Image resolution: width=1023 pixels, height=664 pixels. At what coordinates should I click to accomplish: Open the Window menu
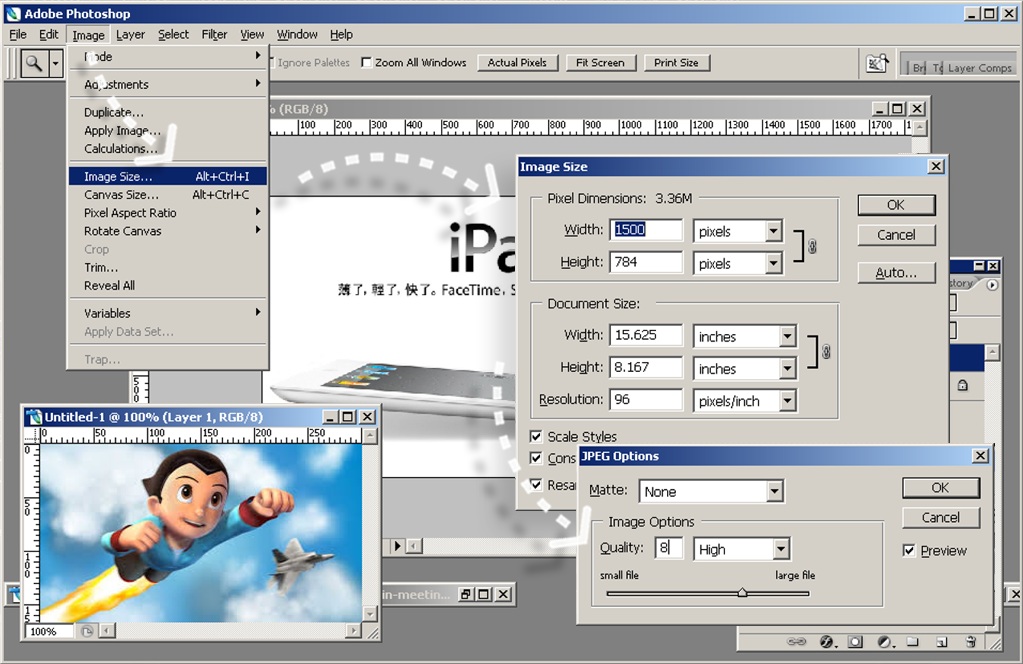297,35
